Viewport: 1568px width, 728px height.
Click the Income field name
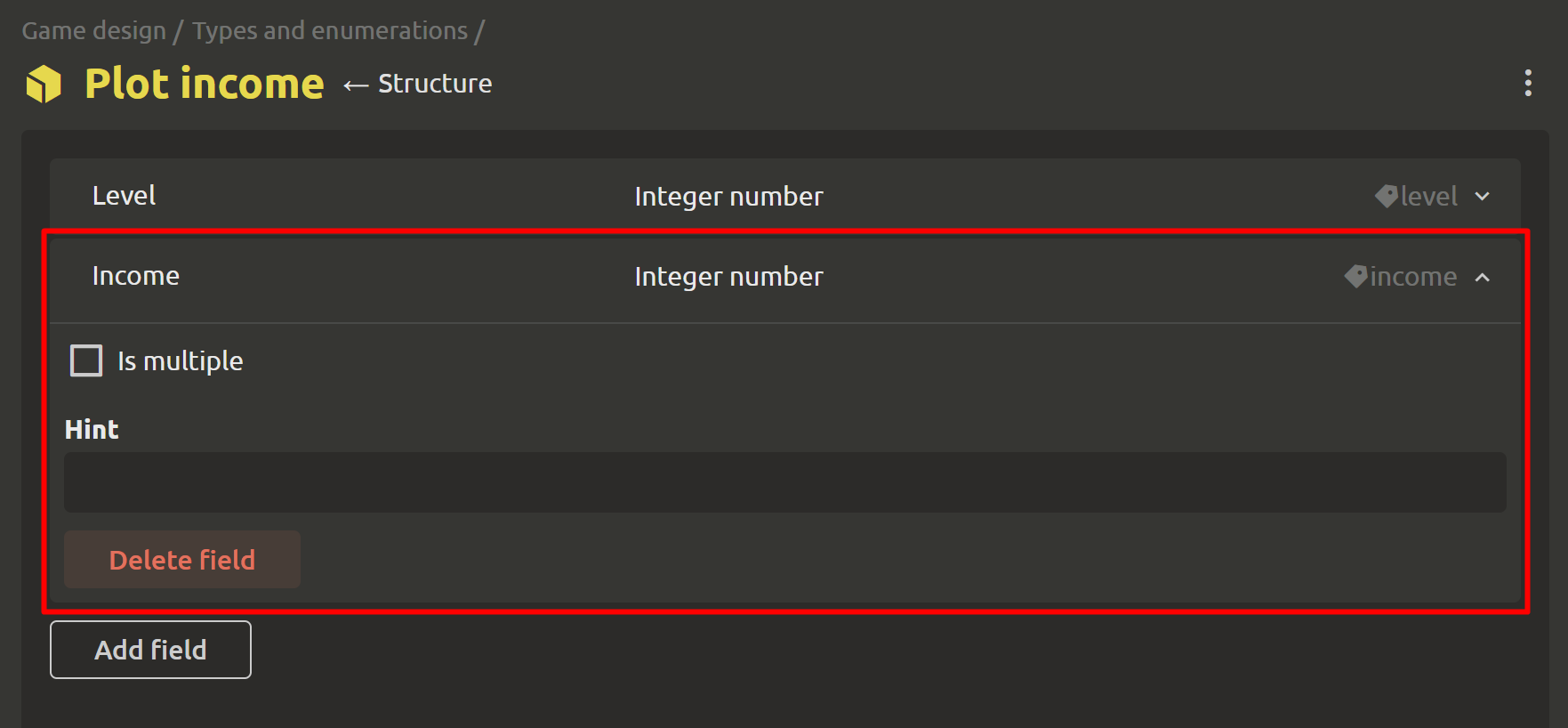(136, 276)
